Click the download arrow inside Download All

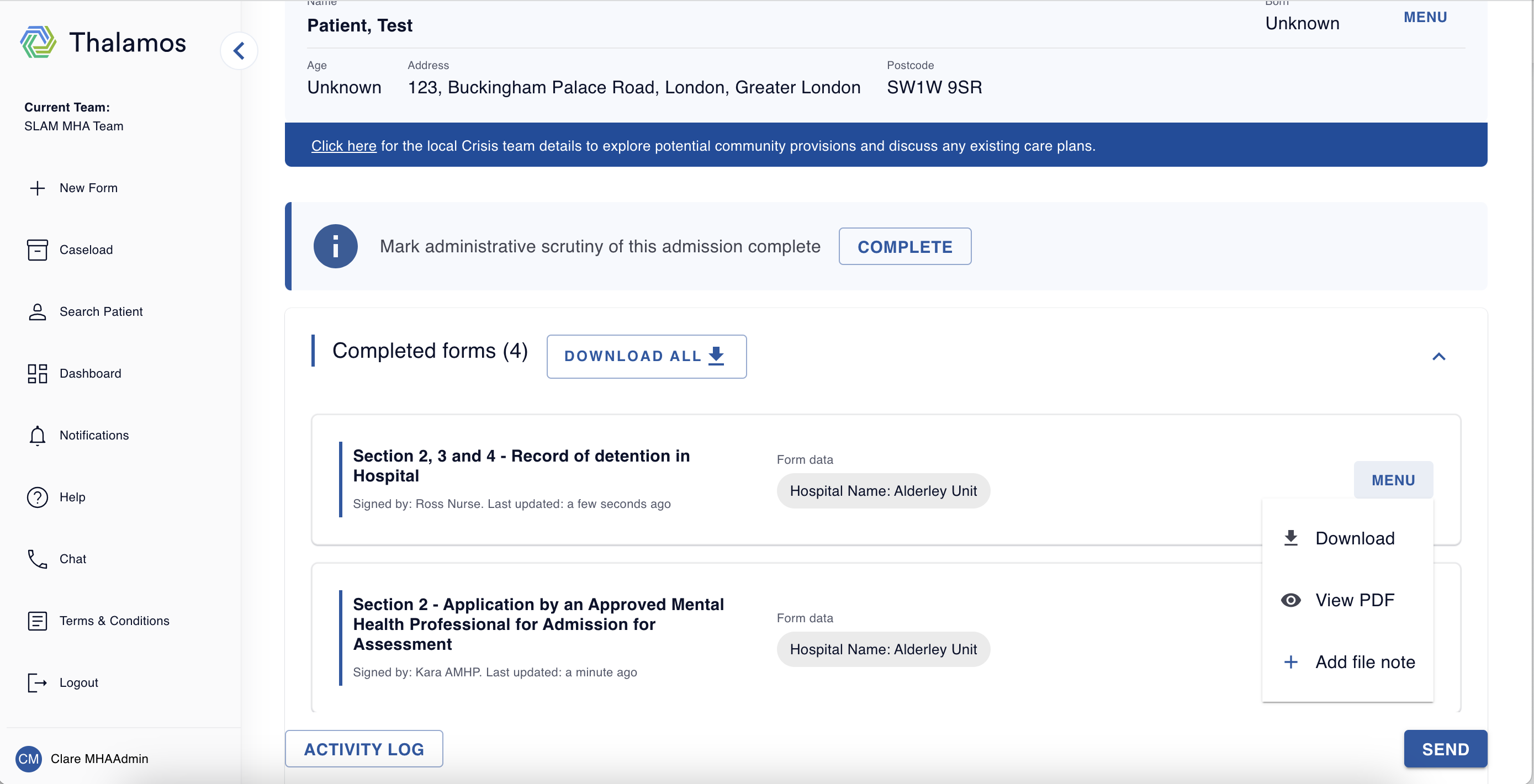(716, 356)
